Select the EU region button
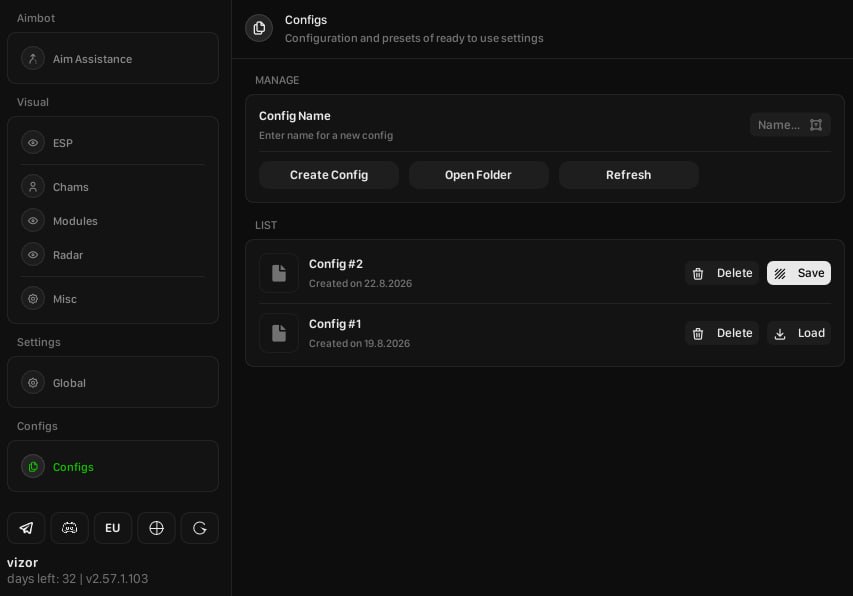 113,527
